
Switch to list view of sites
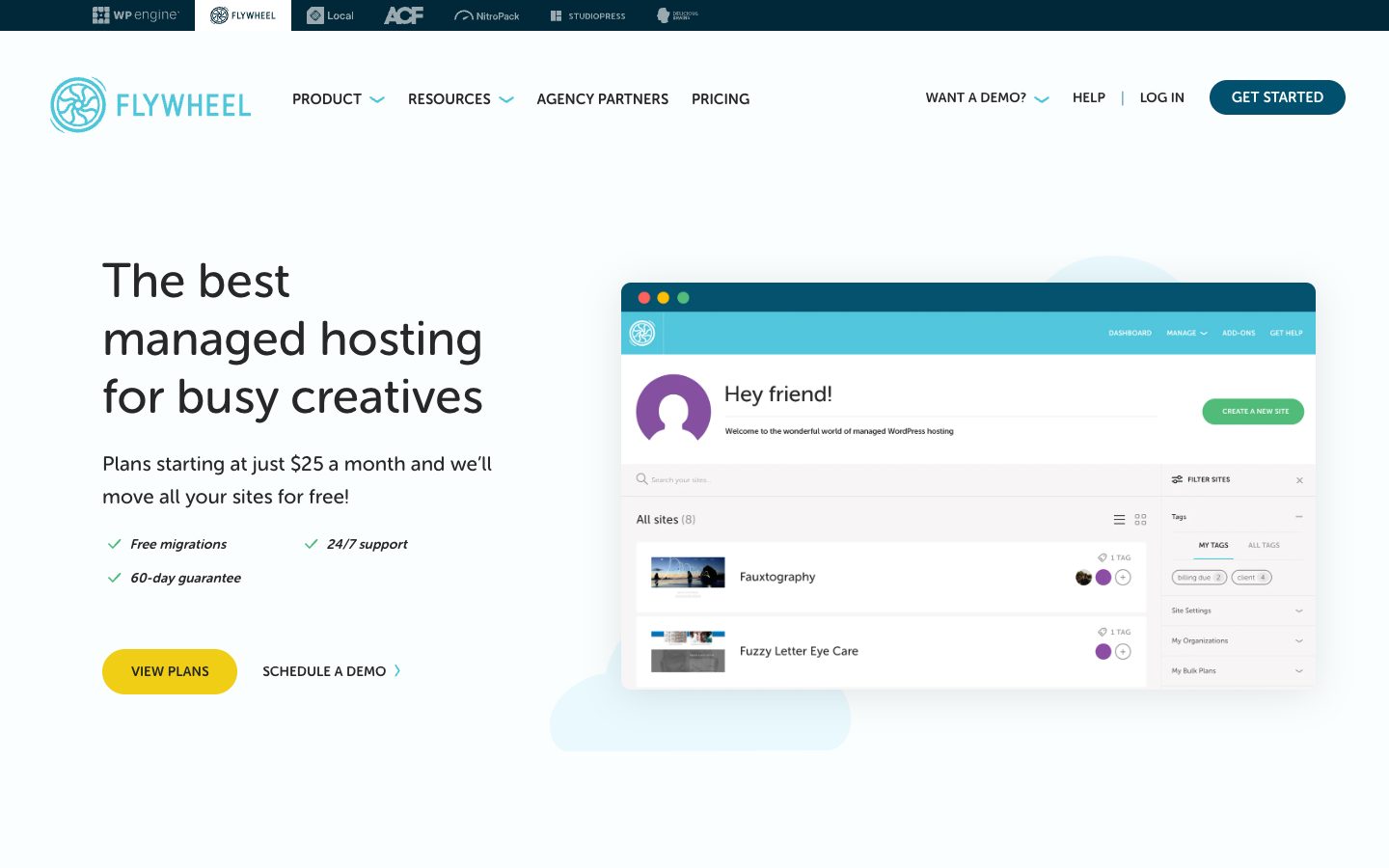1119,520
